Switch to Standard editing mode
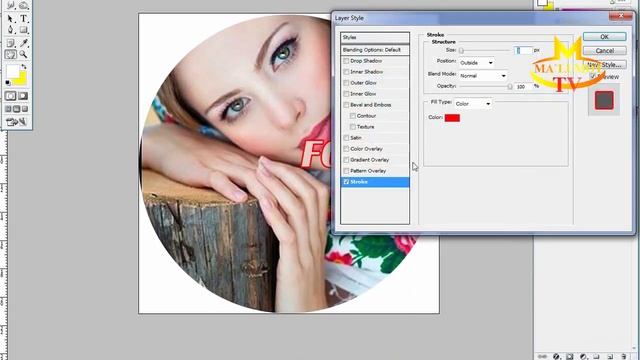 click(11, 96)
